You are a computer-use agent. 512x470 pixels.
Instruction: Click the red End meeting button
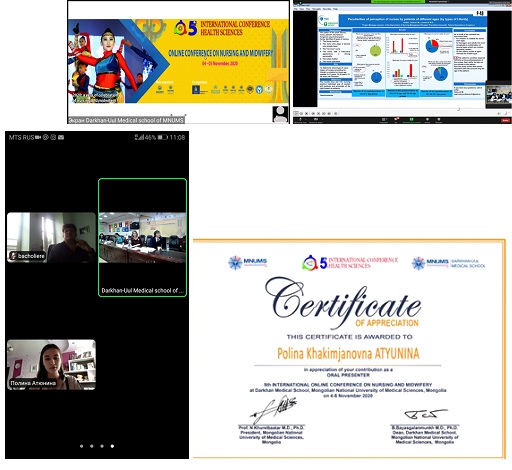point(505,120)
